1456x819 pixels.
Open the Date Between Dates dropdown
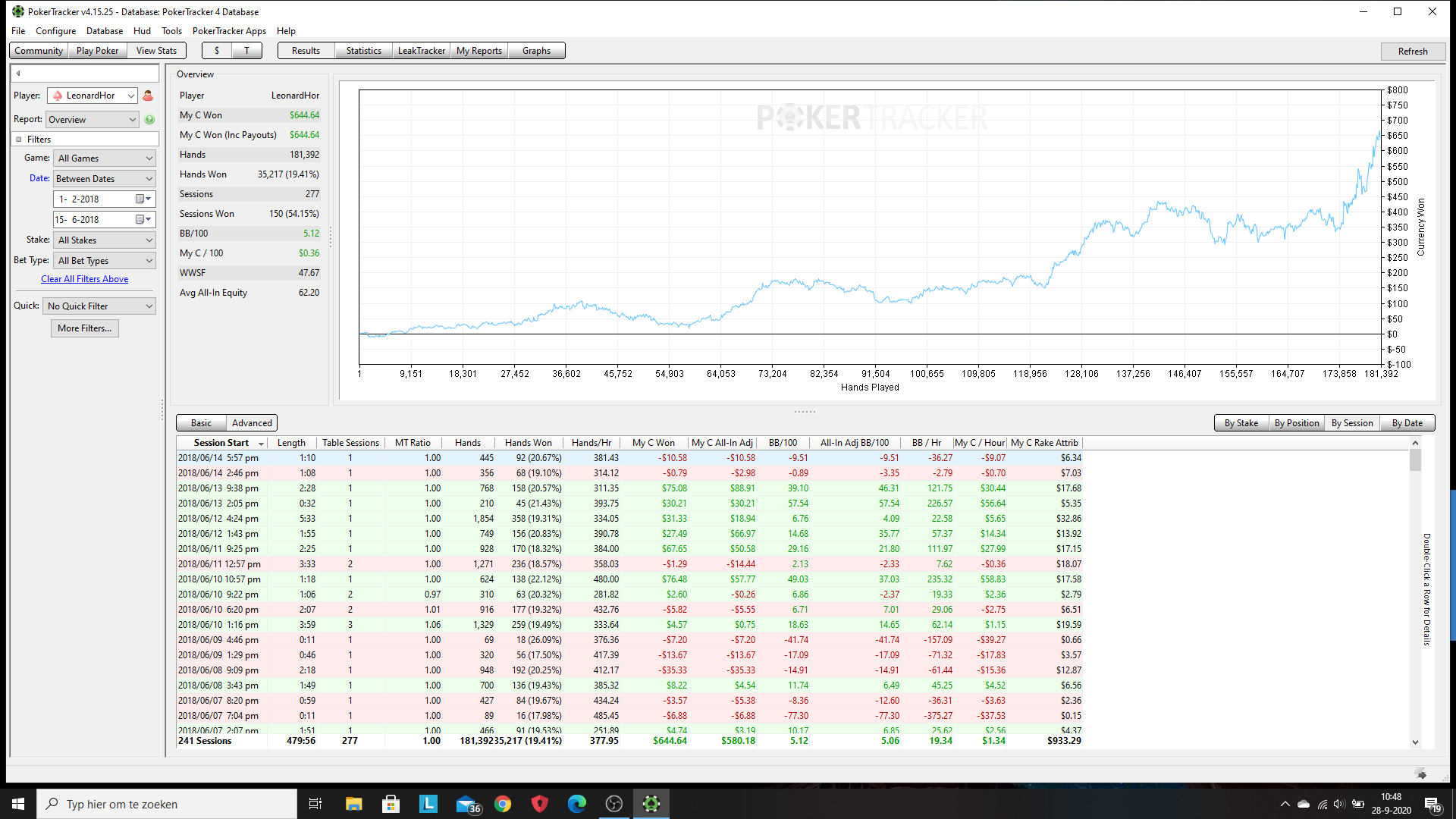(105, 179)
